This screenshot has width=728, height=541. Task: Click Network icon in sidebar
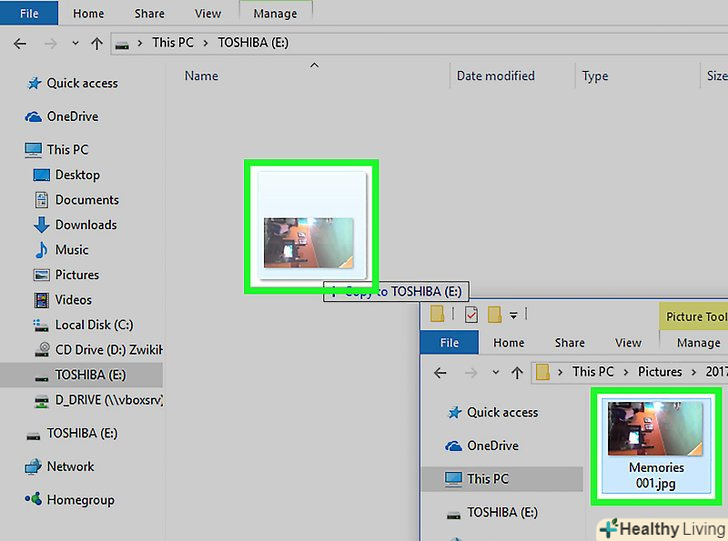pyautogui.click(x=33, y=467)
